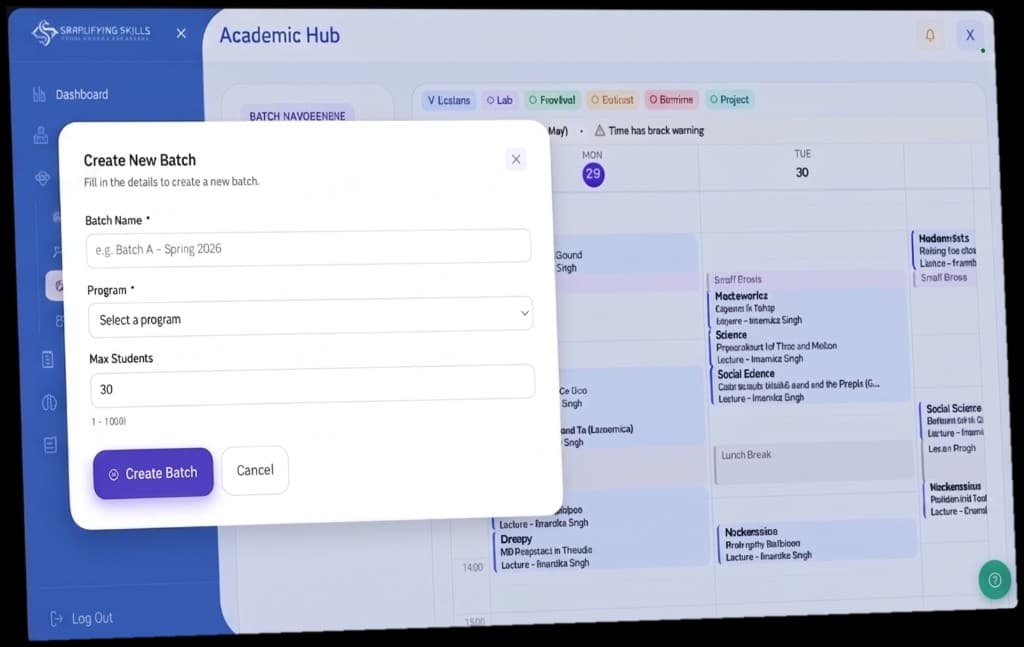Click the Simplifying Skills logo
This screenshot has height=647, width=1024.
(91, 32)
